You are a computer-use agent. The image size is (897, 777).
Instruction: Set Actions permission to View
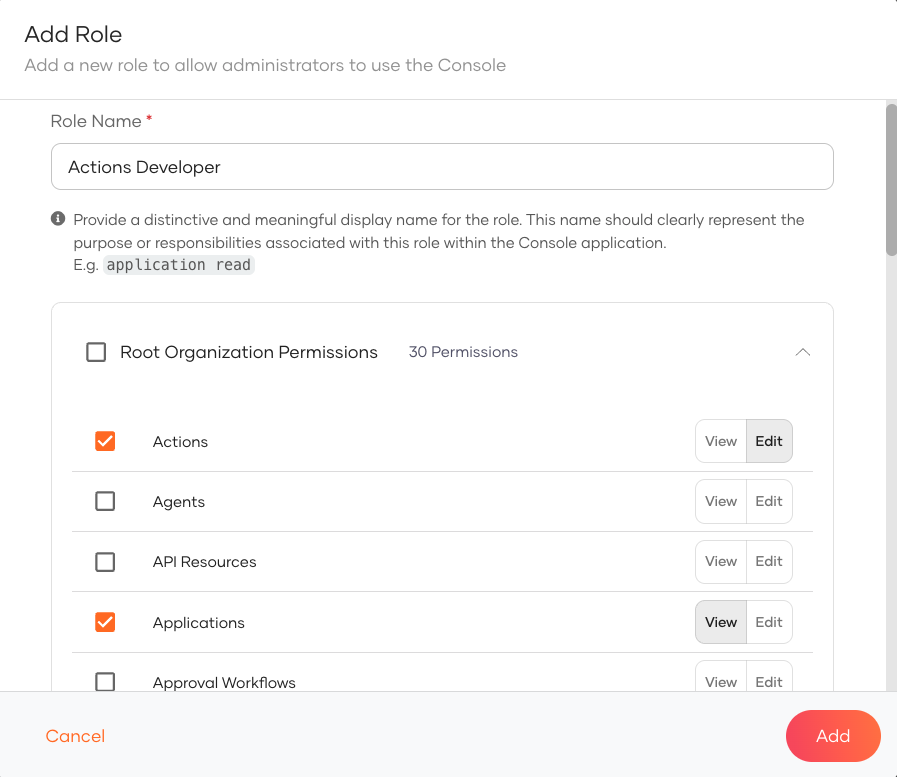(720, 441)
